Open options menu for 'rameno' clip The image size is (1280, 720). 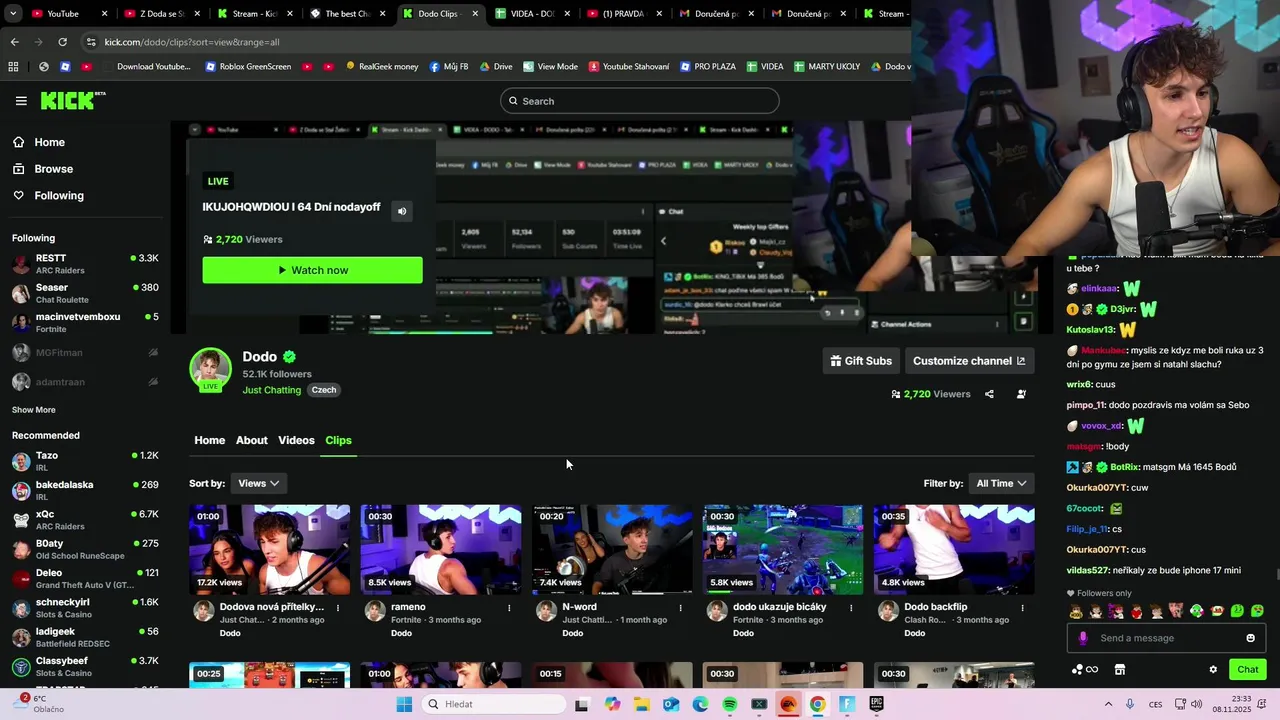point(509,607)
